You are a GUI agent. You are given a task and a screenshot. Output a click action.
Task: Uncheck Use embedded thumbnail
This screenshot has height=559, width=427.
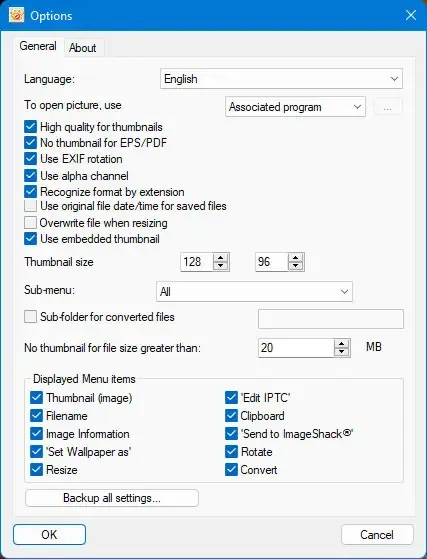pyautogui.click(x=31, y=239)
